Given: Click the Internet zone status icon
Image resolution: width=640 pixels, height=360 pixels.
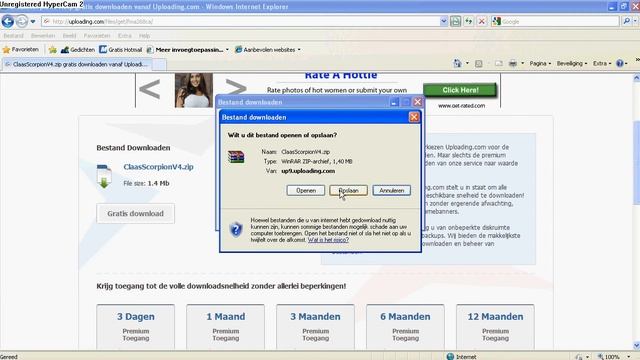Looking at the screenshot, I should [x=450, y=356].
